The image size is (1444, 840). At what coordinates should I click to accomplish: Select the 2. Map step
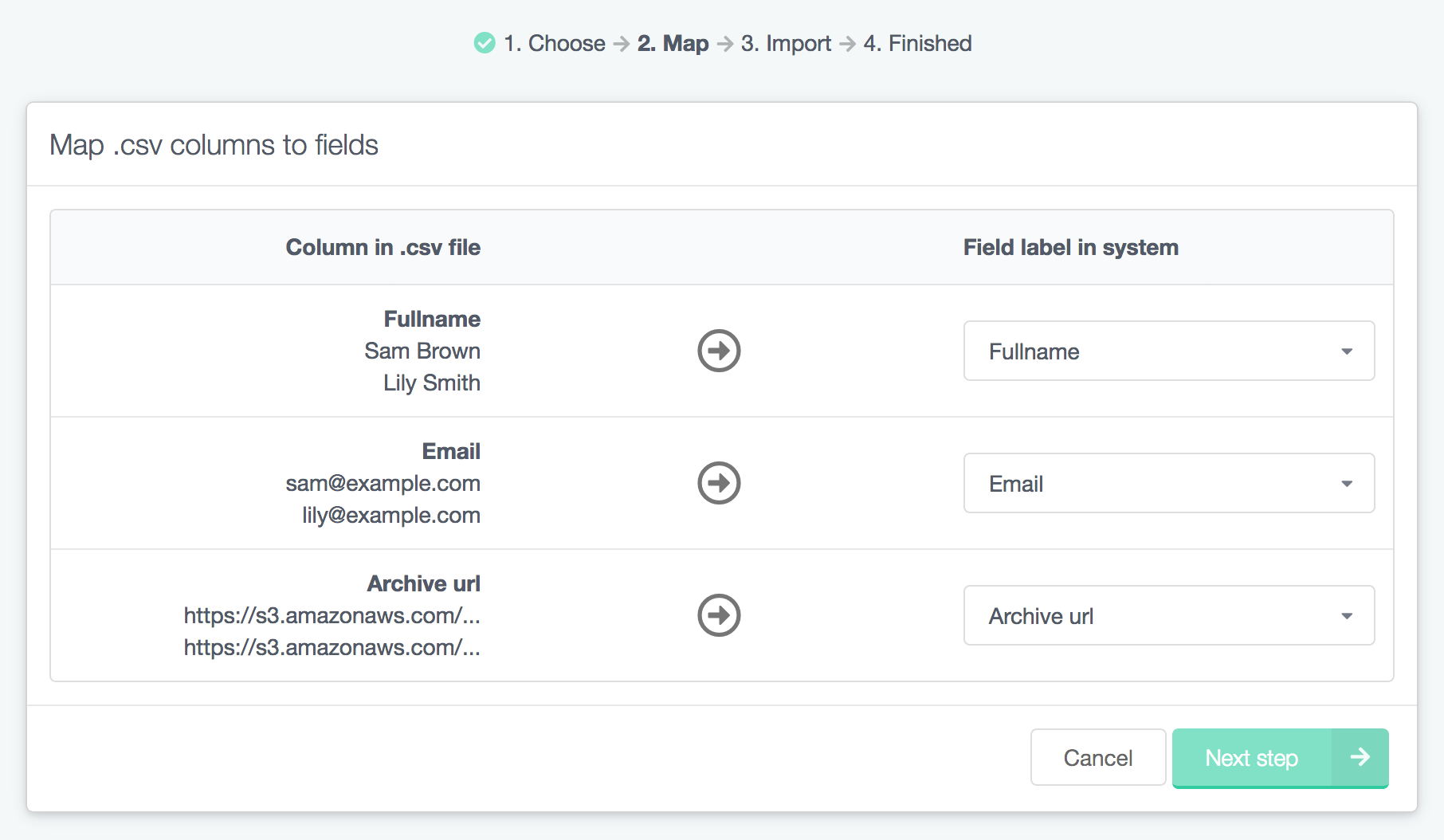673,43
